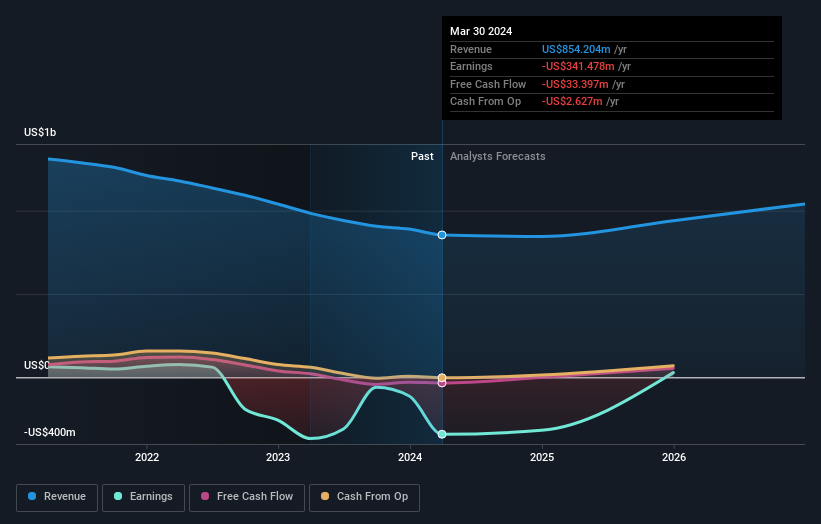Toggle the Earnings legend series
The width and height of the screenshot is (821, 524).
click(x=143, y=497)
